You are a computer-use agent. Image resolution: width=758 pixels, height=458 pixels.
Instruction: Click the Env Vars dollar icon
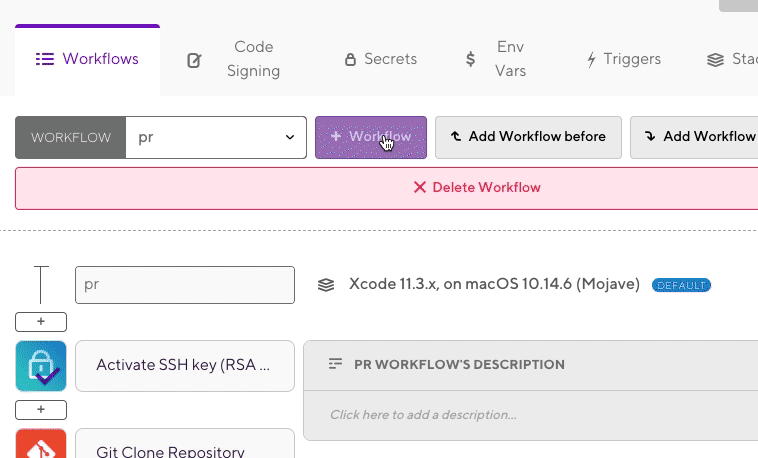coord(470,59)
